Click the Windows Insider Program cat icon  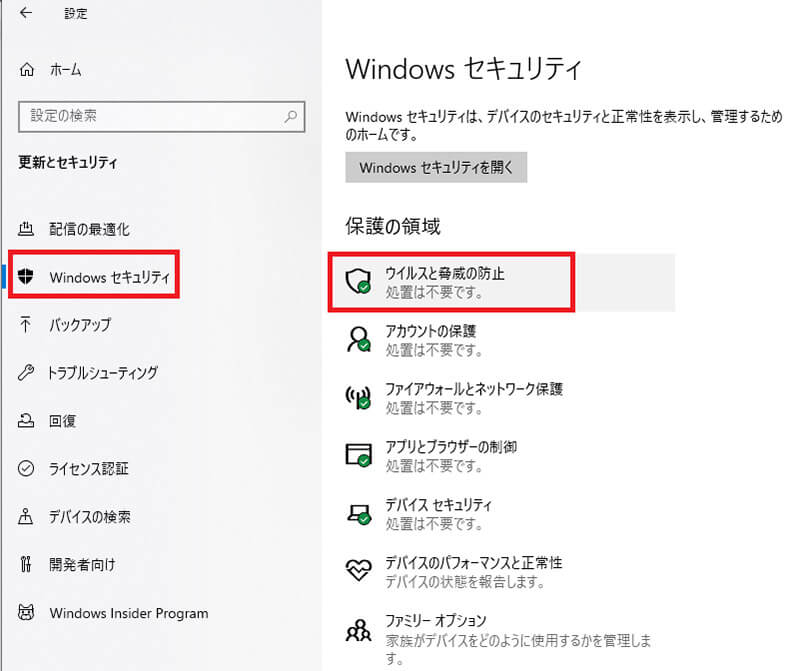click(26, 612)
